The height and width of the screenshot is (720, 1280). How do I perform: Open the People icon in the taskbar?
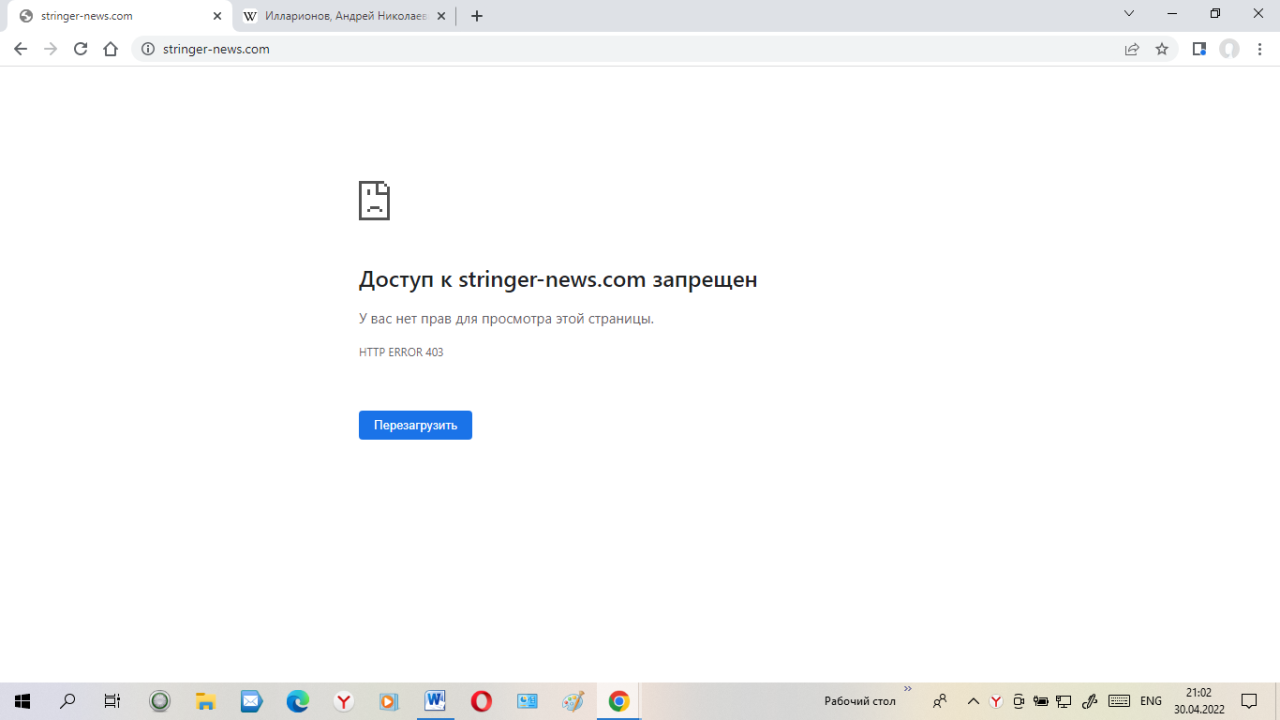[x=940, y=701]
